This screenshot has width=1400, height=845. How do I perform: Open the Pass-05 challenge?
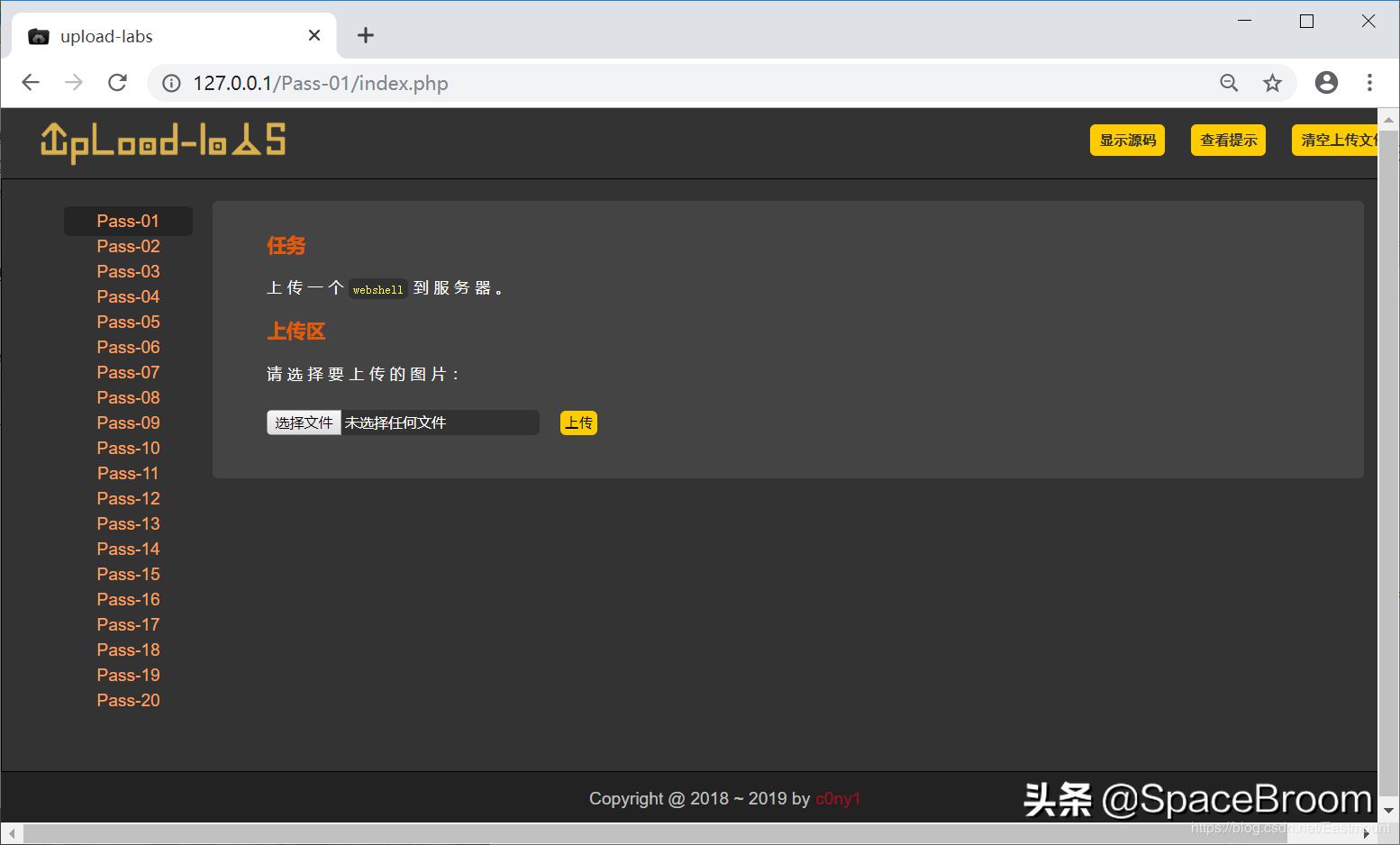[x=128, y=322]
